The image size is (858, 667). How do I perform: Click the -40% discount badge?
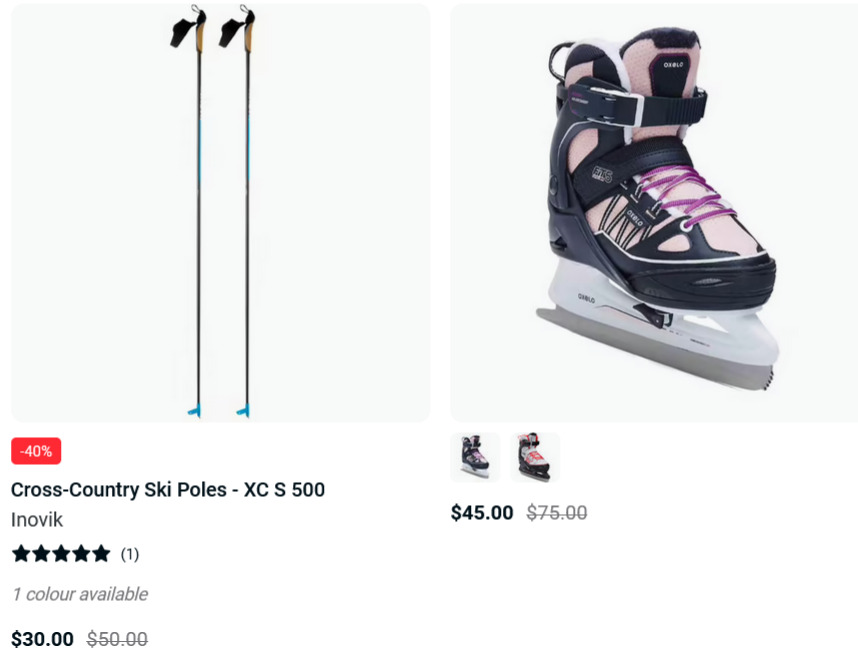click(36, 451)
